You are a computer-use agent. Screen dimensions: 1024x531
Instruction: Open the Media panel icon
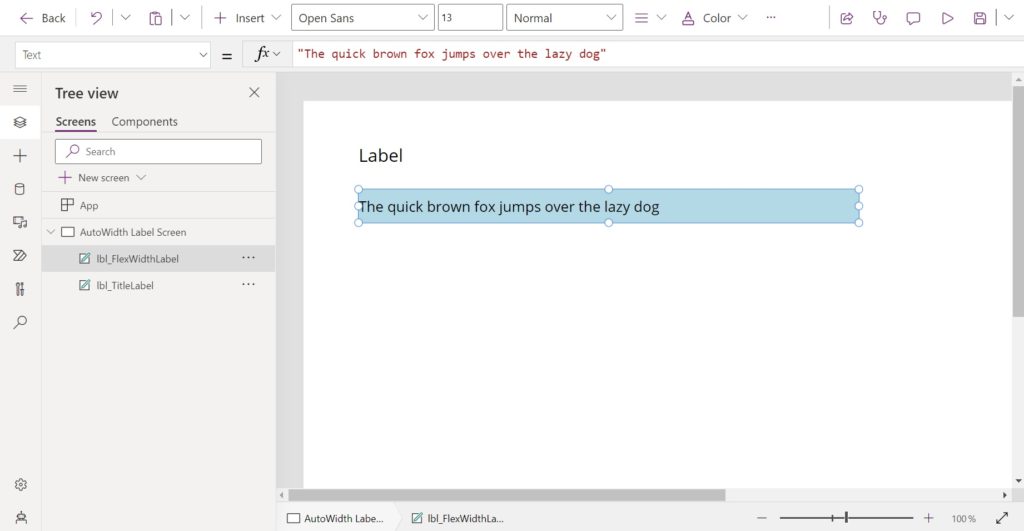tap(20, 223)
